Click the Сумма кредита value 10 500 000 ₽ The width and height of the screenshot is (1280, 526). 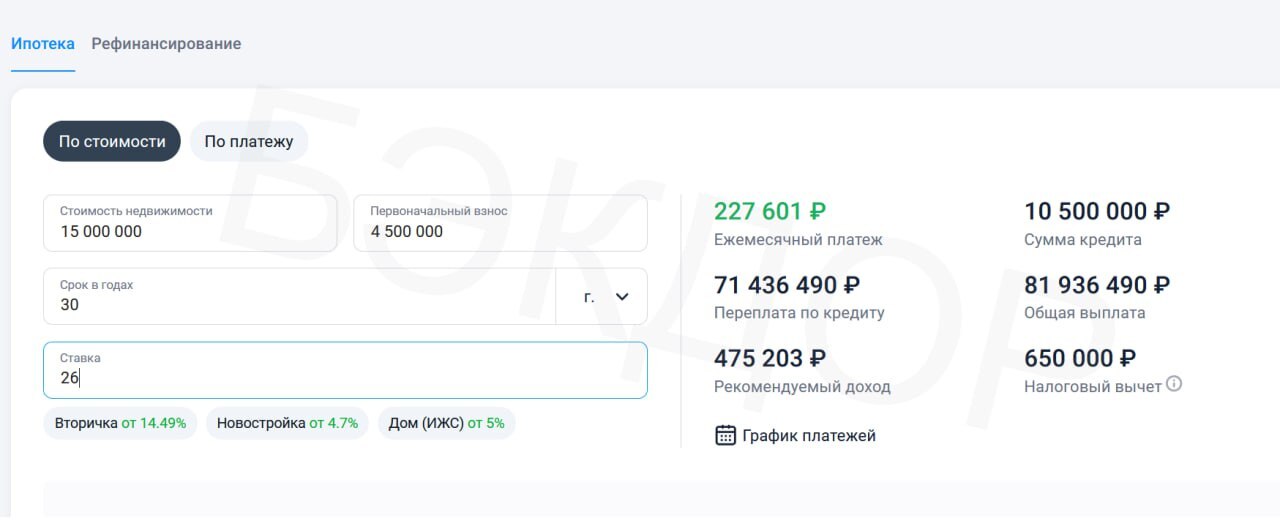(1097, 212)
